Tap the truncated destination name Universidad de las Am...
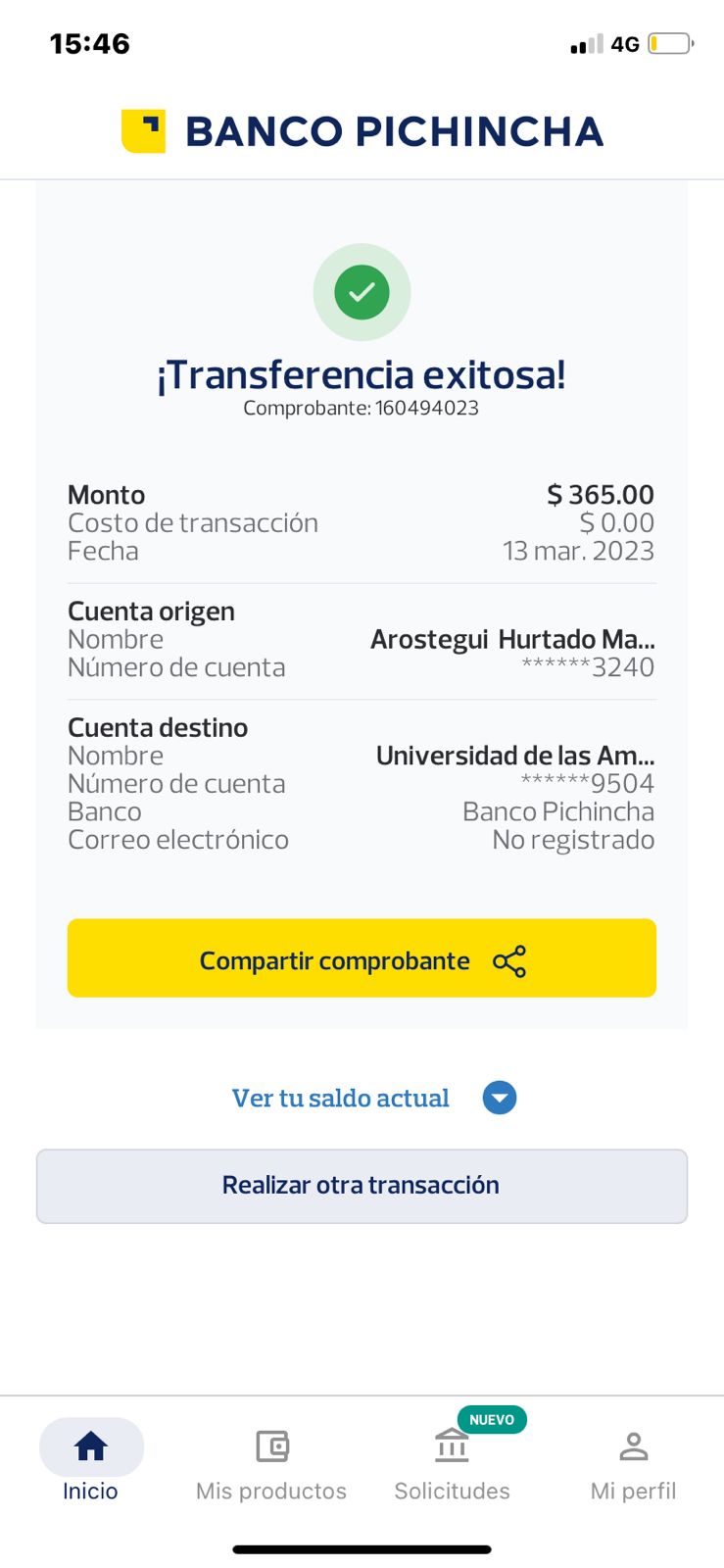Screen dimensions: 724x1568 (515, 756)
